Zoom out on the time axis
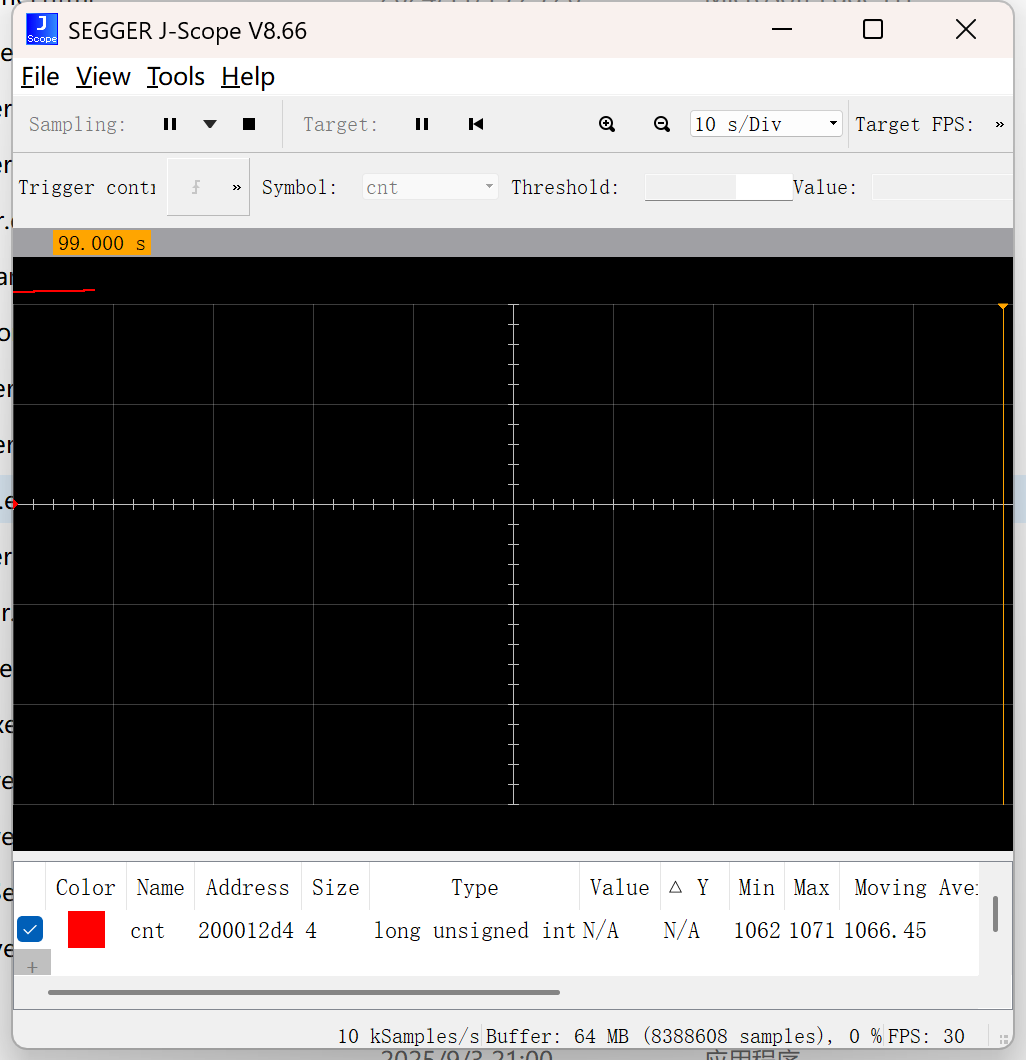The width and height of the screenshot is (1026, 1060). point(662,124)
